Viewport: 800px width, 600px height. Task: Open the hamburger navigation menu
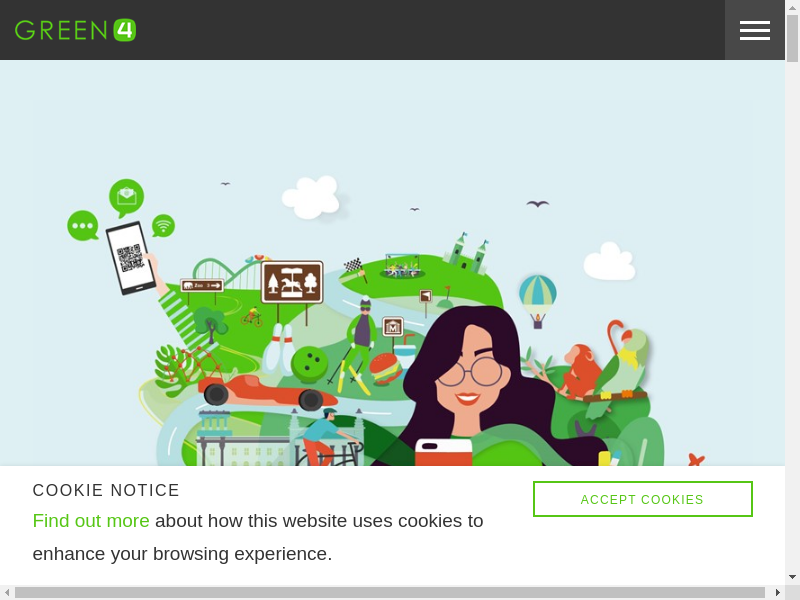(755, 30)
